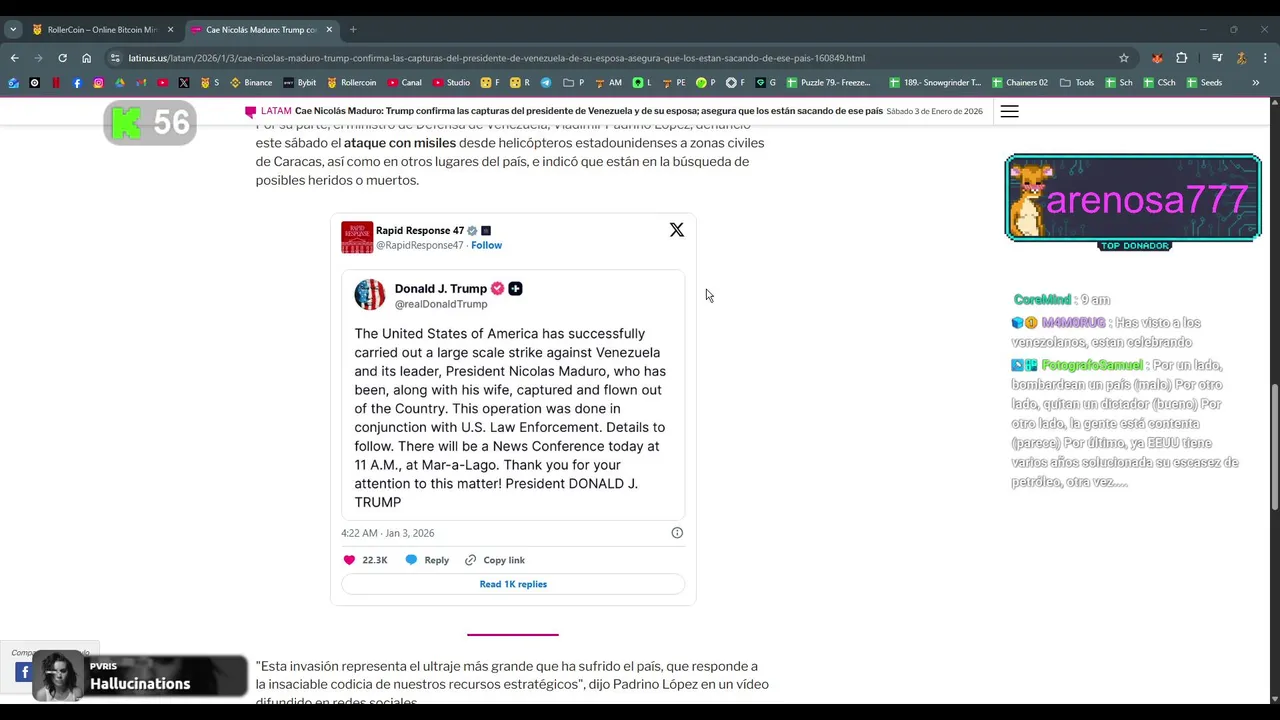Open the Facebook bookmark icon
Image resolution: width=1280 pixels, height=720 pixels.
tap(77, 83)
